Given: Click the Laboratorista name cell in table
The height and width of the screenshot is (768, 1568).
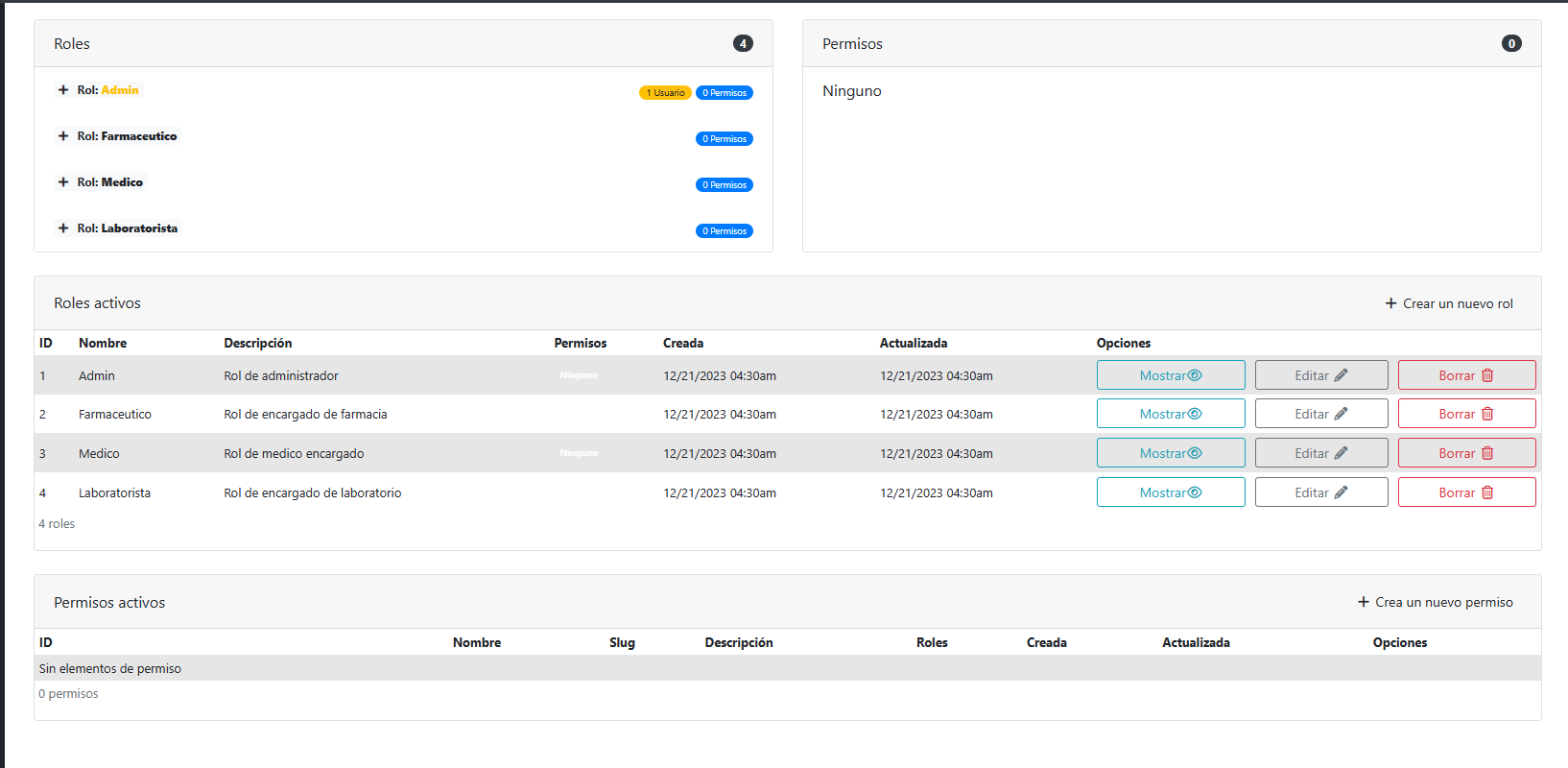Looking at the screenshot, I should [114, 493].
